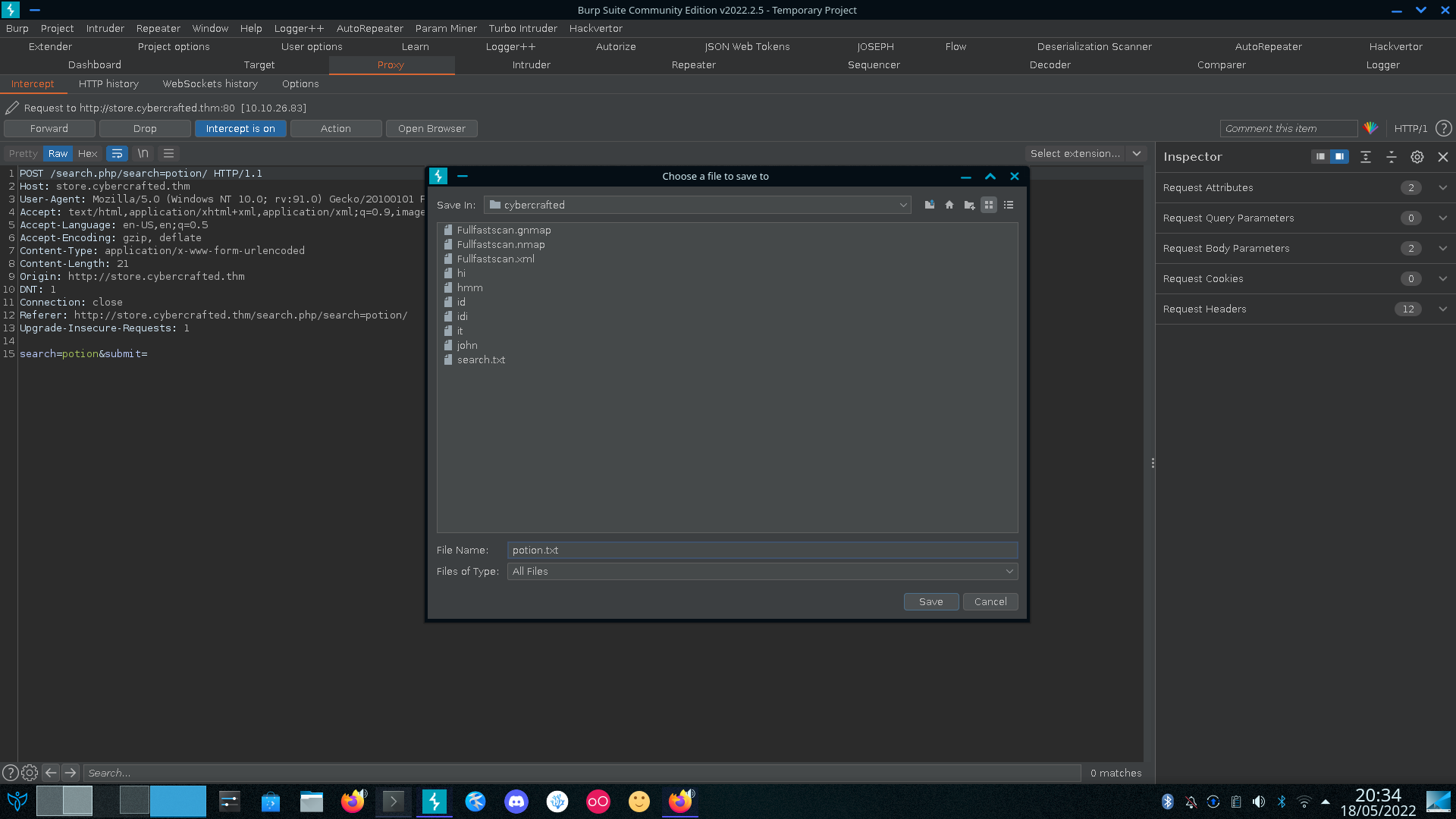Screen dimensions: 1456x819
Task: Open search settings gear icon
Action: [30, 773]
